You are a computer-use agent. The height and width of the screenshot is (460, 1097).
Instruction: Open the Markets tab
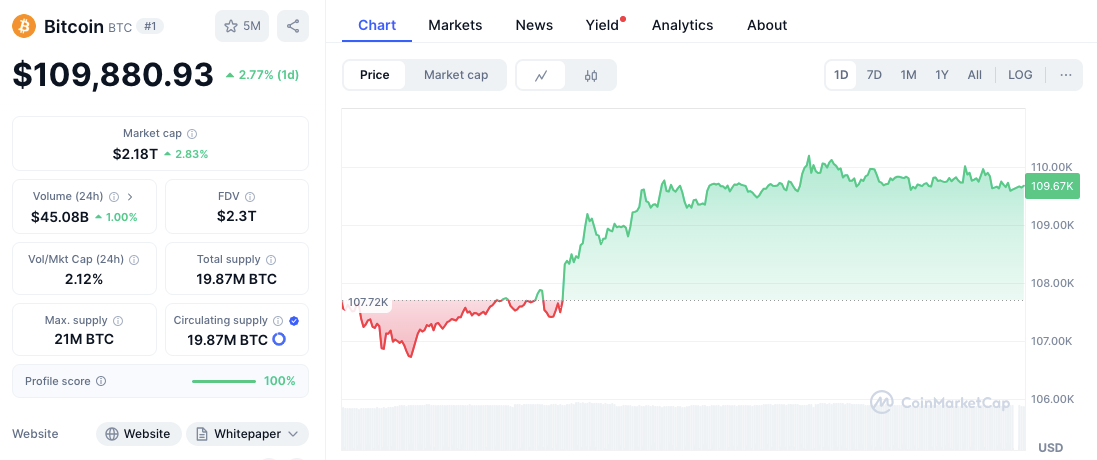455,25
